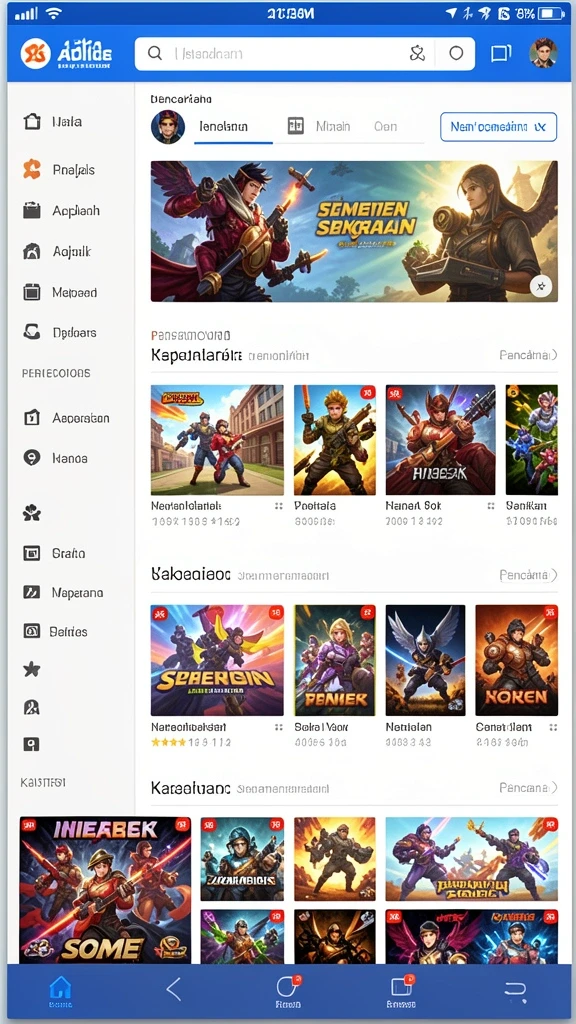Click the icon beside 'Dpdoars' in sidebar
576x1024 pixels.
tap(31, 332)
